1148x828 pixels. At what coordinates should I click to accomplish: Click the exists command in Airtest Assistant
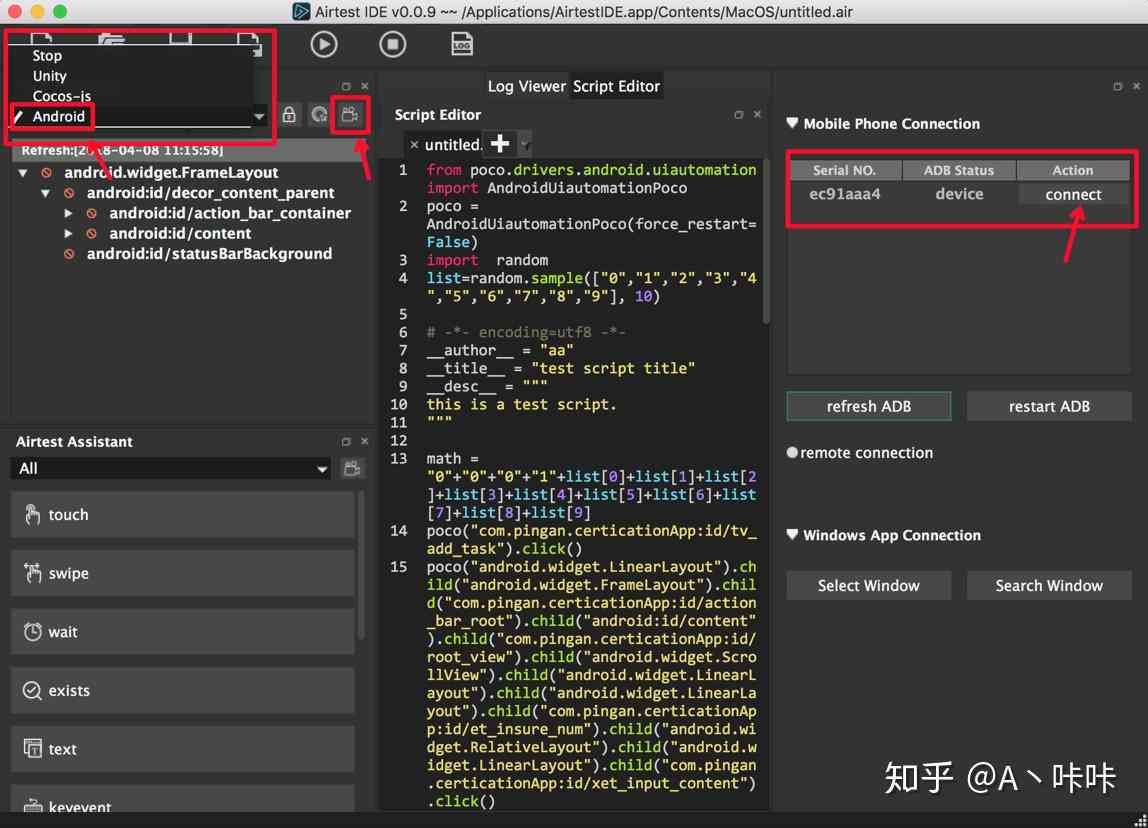pyautogui.click(x=182, y=690)
